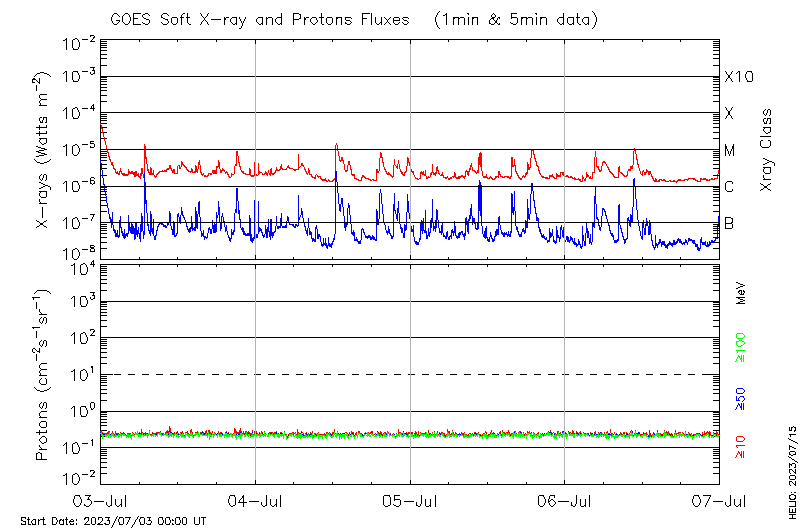Click the MeV label beside proton panel
Image resolution: width=800 pixels, height=530 pixels.
pyautogui.click(x=741, y=291)
